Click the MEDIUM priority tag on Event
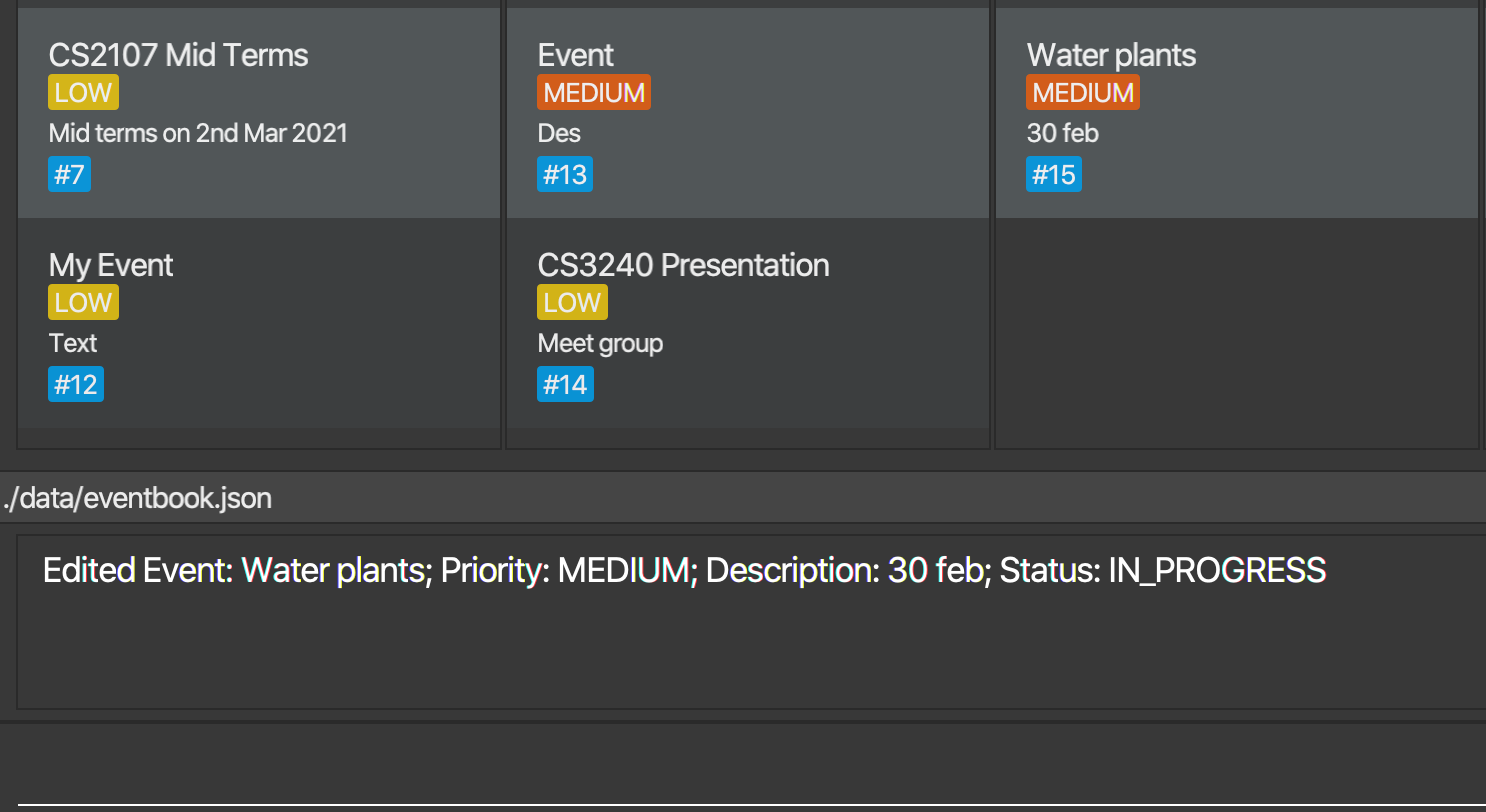The image size is (1486, 812). click(x=594, y=93)
